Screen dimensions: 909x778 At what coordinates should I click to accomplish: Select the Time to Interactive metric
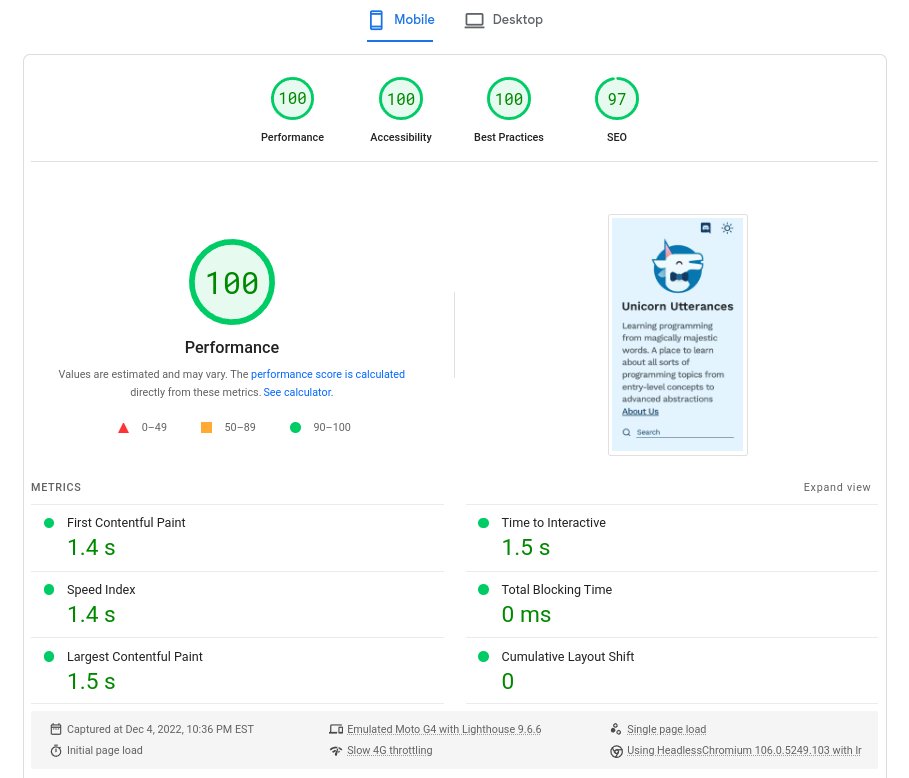pos(672,537)
